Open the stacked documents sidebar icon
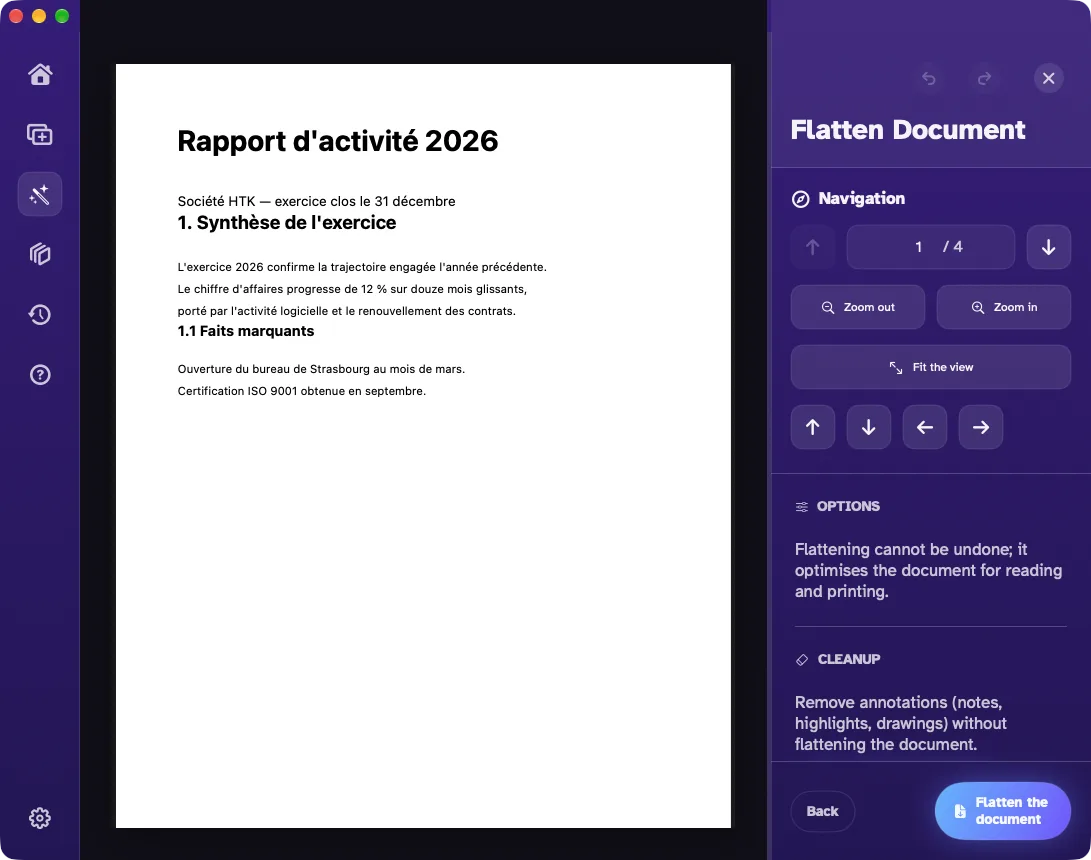Viewport: 1091px width, 860px height. [40, 254]
